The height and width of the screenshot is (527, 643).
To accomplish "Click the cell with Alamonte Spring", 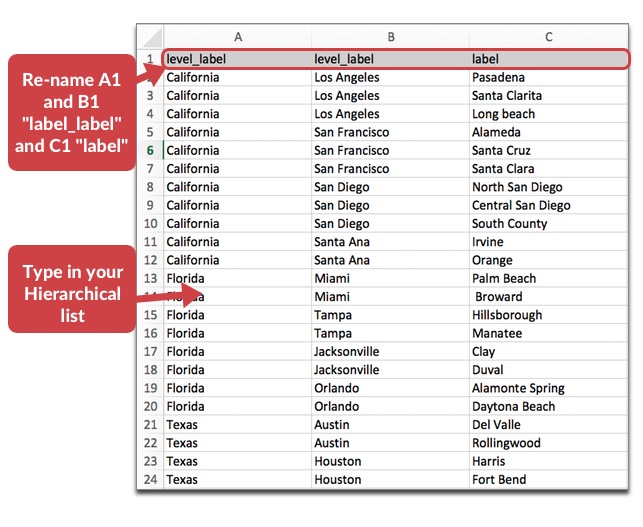I will tap(549, 388).
